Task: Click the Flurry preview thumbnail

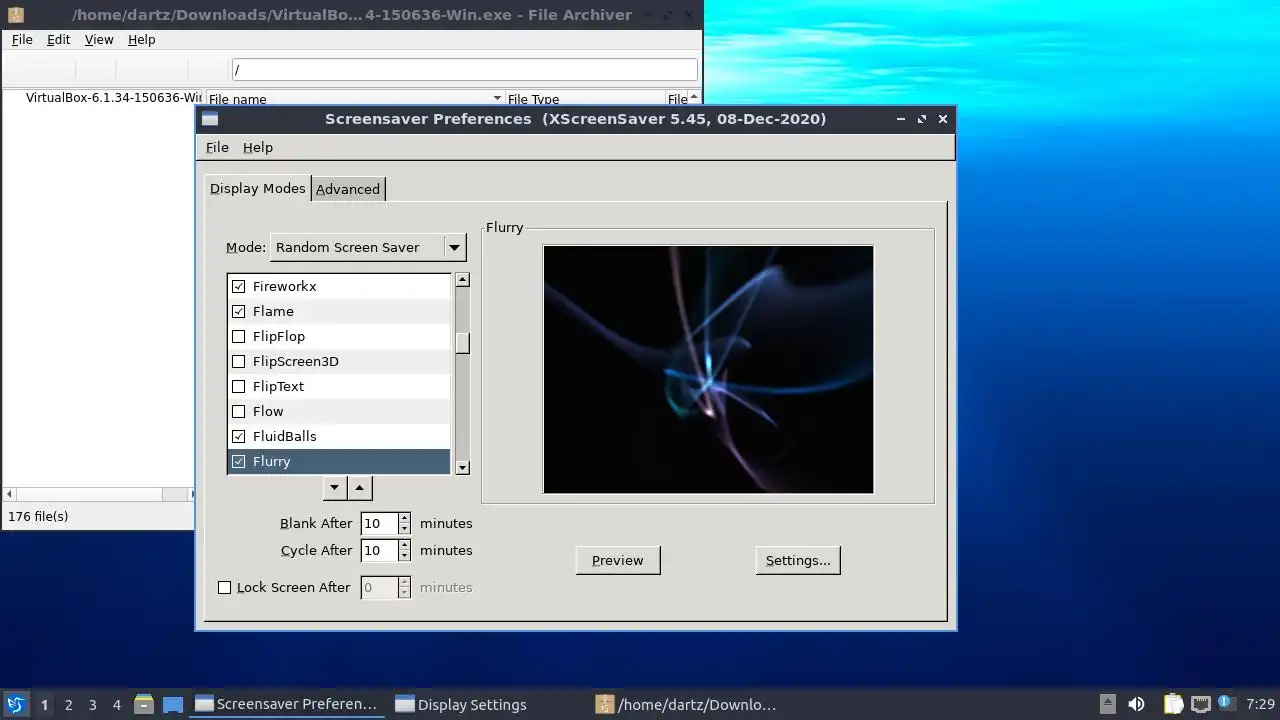Action: 708,369
